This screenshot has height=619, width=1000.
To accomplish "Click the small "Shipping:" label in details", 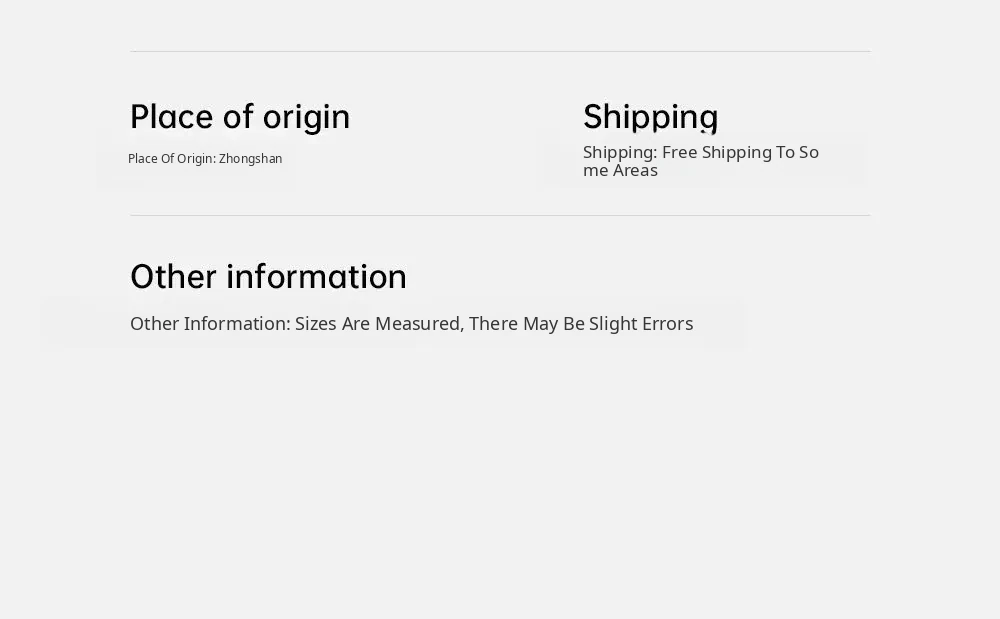I will click(x=620, y=152).
